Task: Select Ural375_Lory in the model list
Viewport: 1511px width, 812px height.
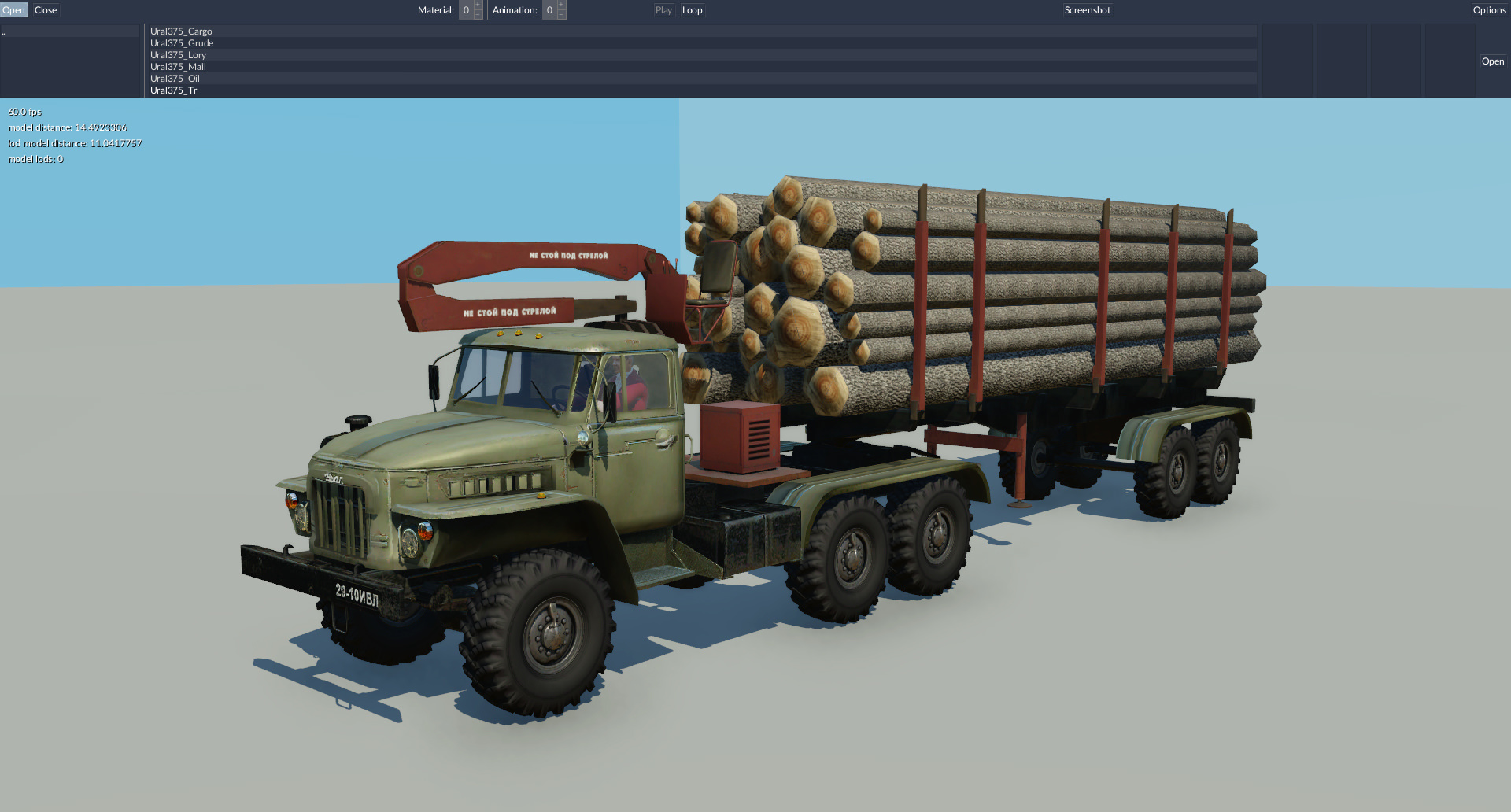Action: click(x=703, y=55)
